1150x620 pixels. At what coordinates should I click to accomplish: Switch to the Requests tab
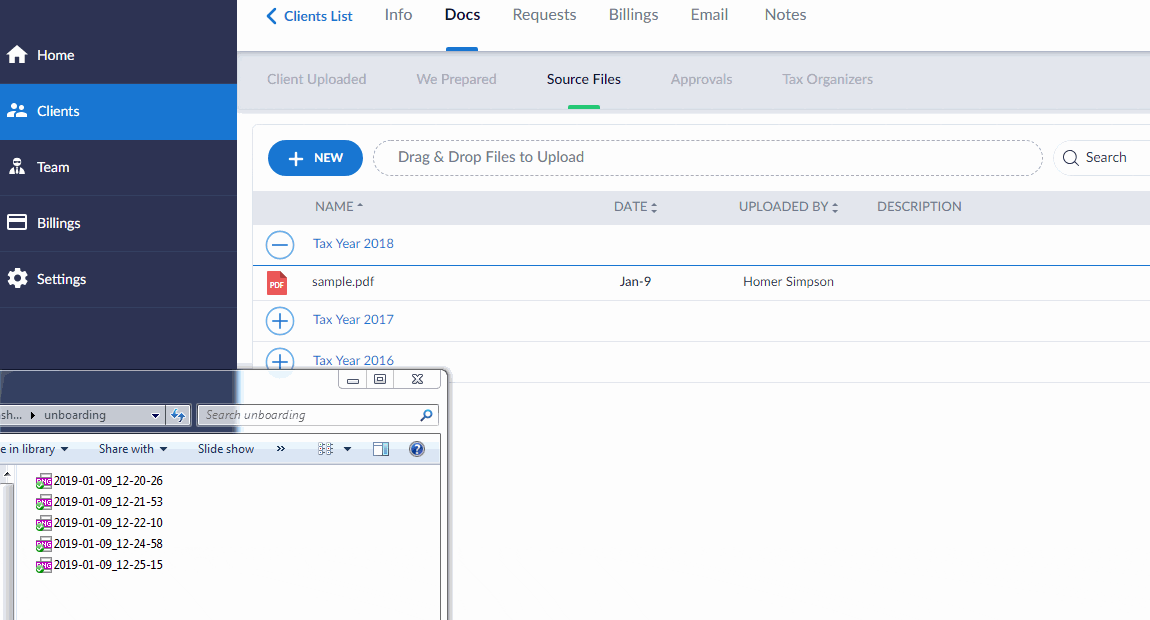pos(544,15)
